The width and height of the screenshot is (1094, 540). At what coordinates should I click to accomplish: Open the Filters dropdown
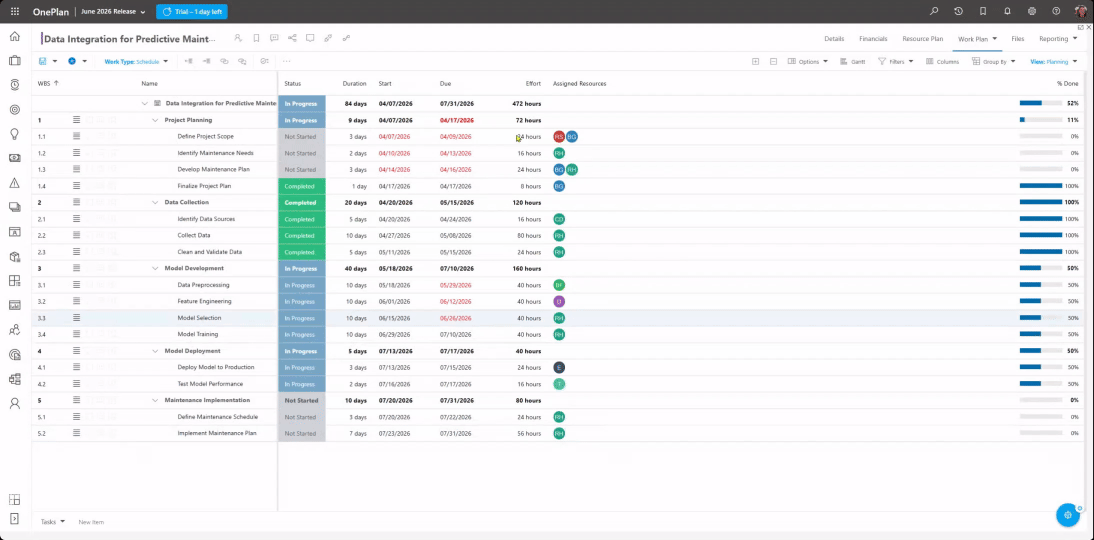896,61
